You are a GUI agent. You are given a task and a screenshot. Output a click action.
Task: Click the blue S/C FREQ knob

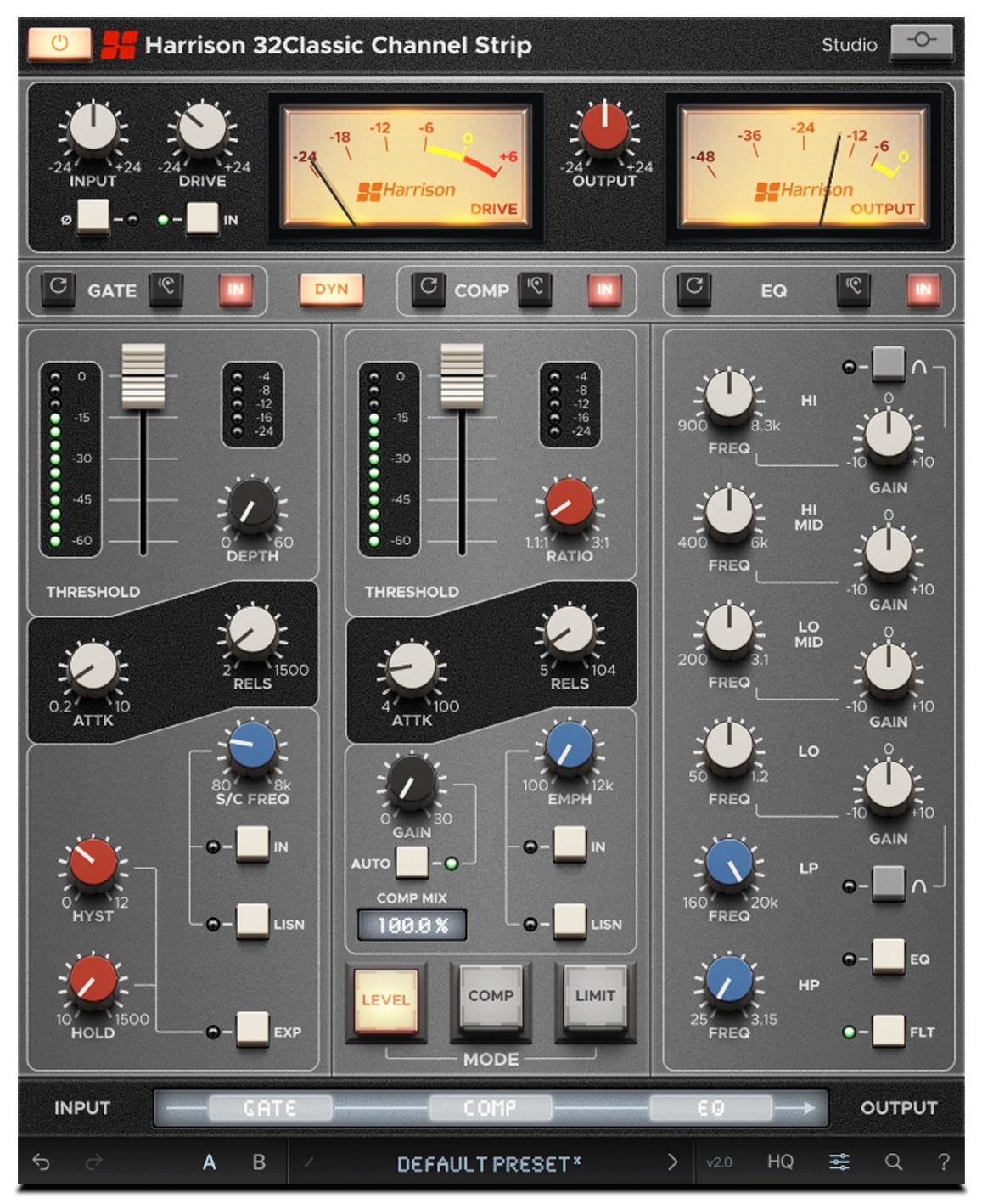click(x=252, y=746)
